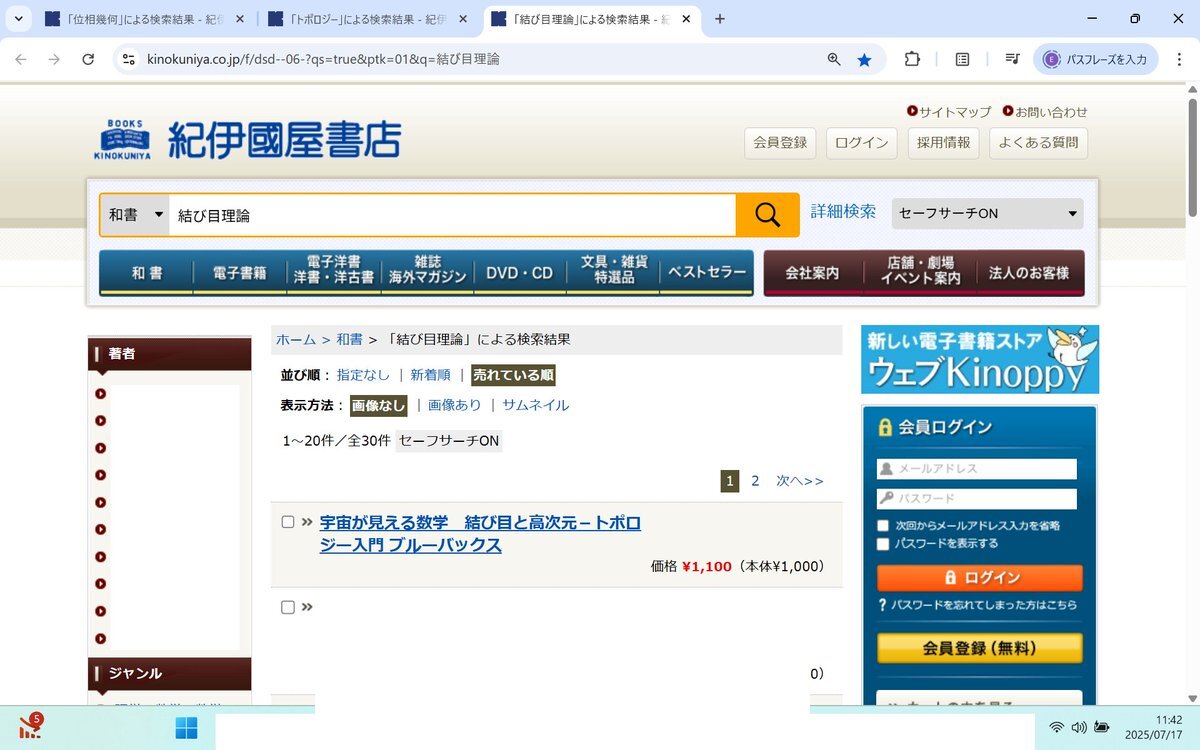This screenshot has width=1200, height=750.
Task: Open the セーフサーチON dropdown
Action: (x=987, y=213)
